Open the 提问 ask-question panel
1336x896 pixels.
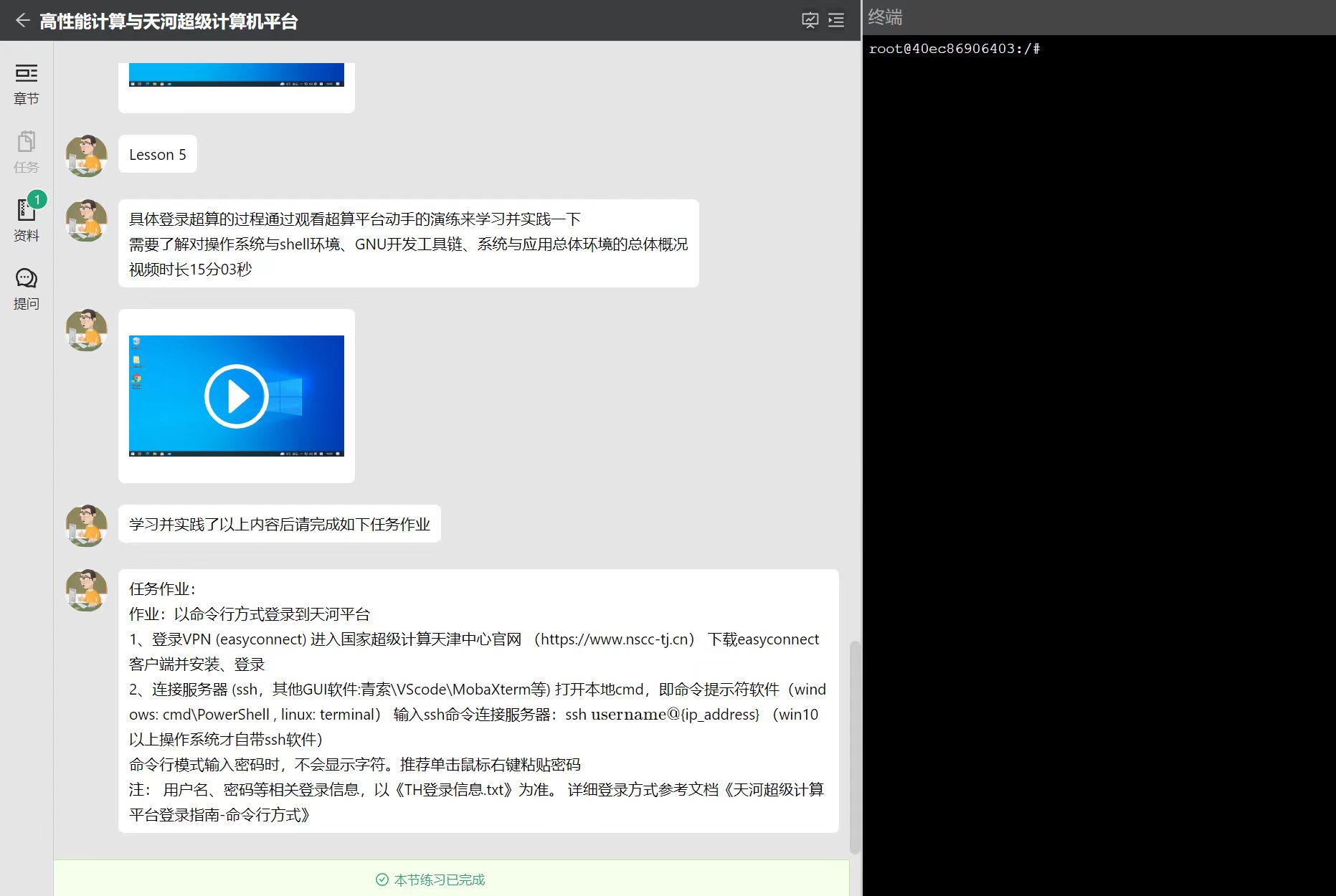[27, 288]
